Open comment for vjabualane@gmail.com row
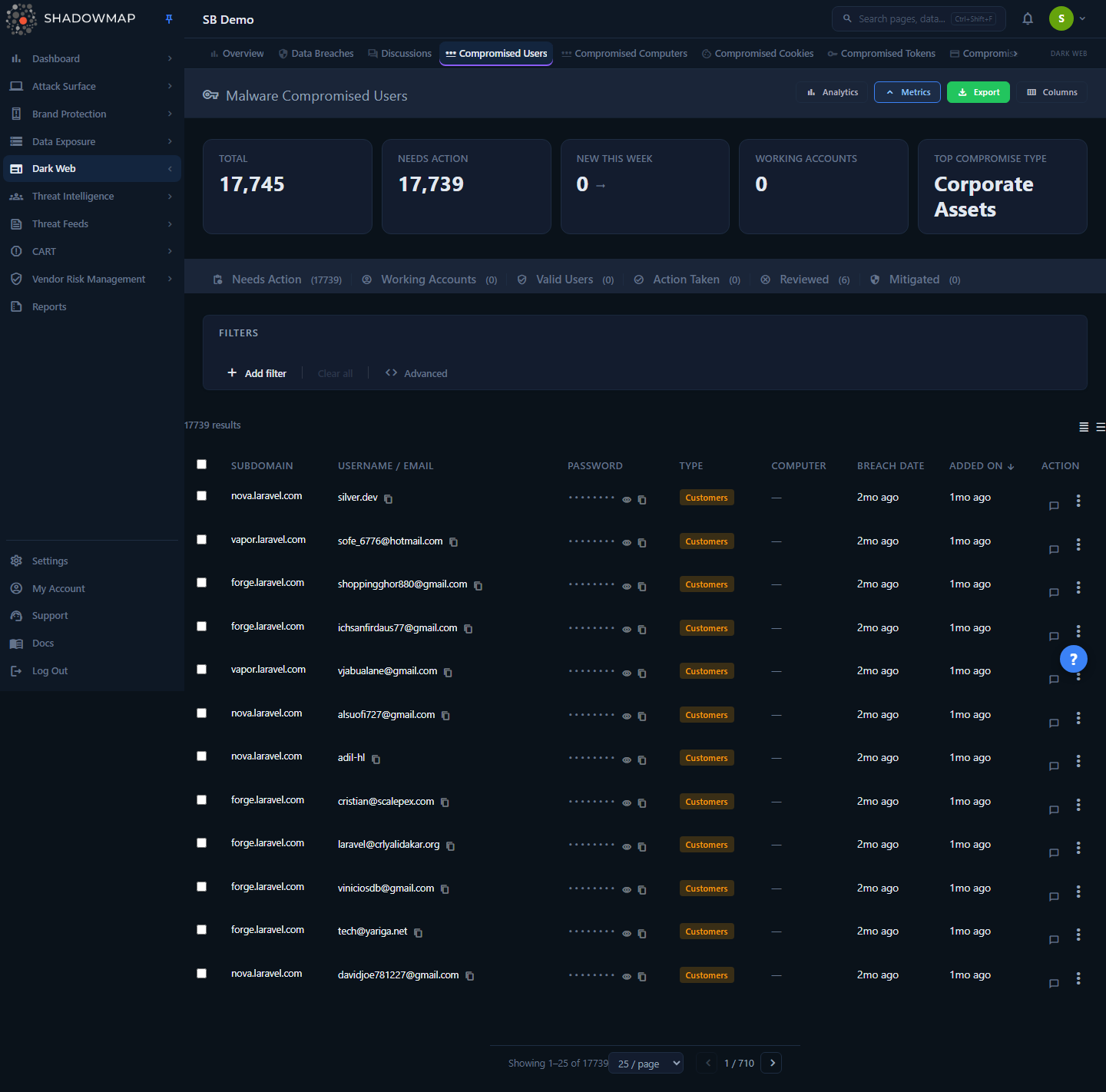 click(x=1054, y=679)
